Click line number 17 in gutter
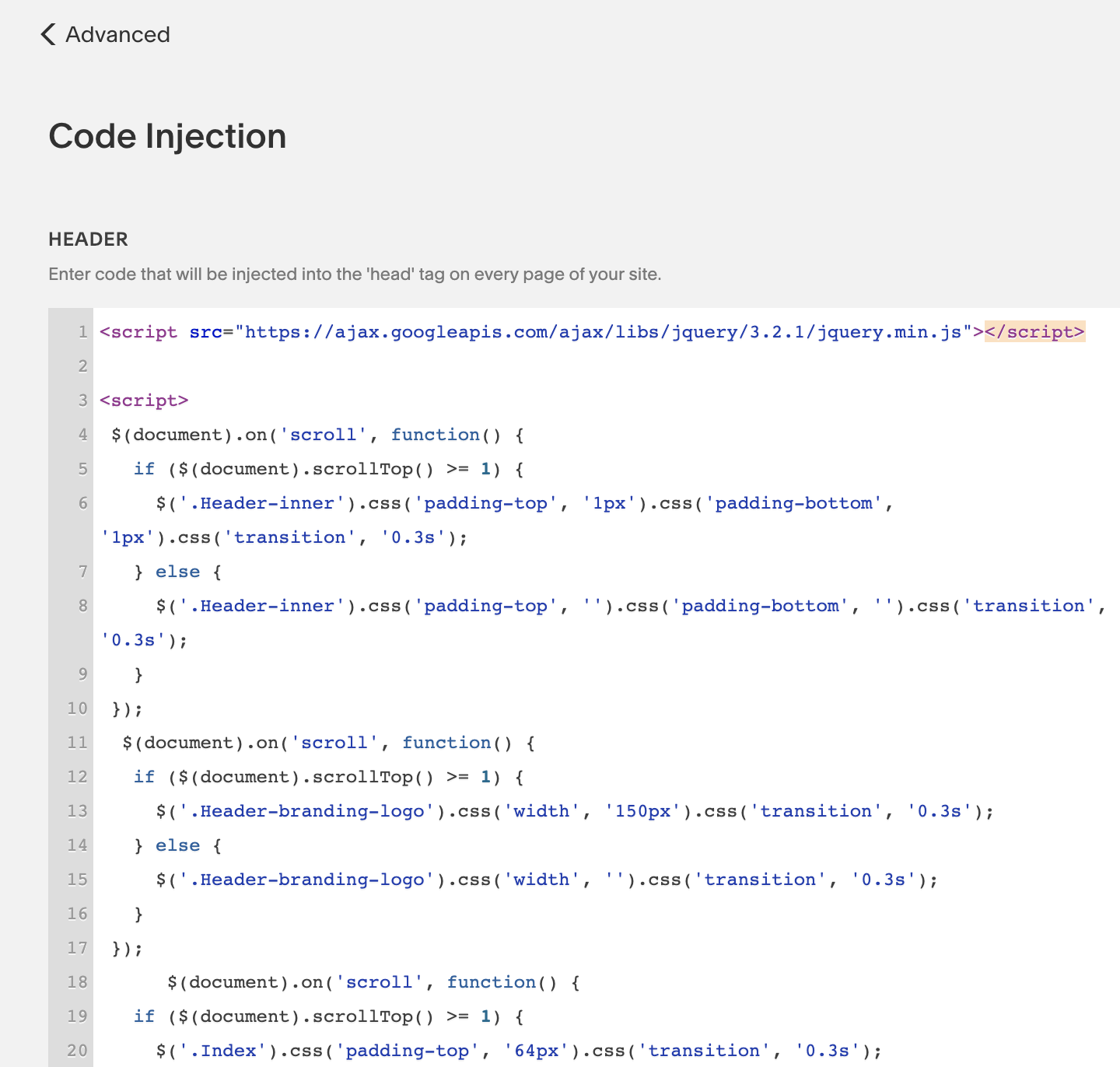 tap(77, 948)
